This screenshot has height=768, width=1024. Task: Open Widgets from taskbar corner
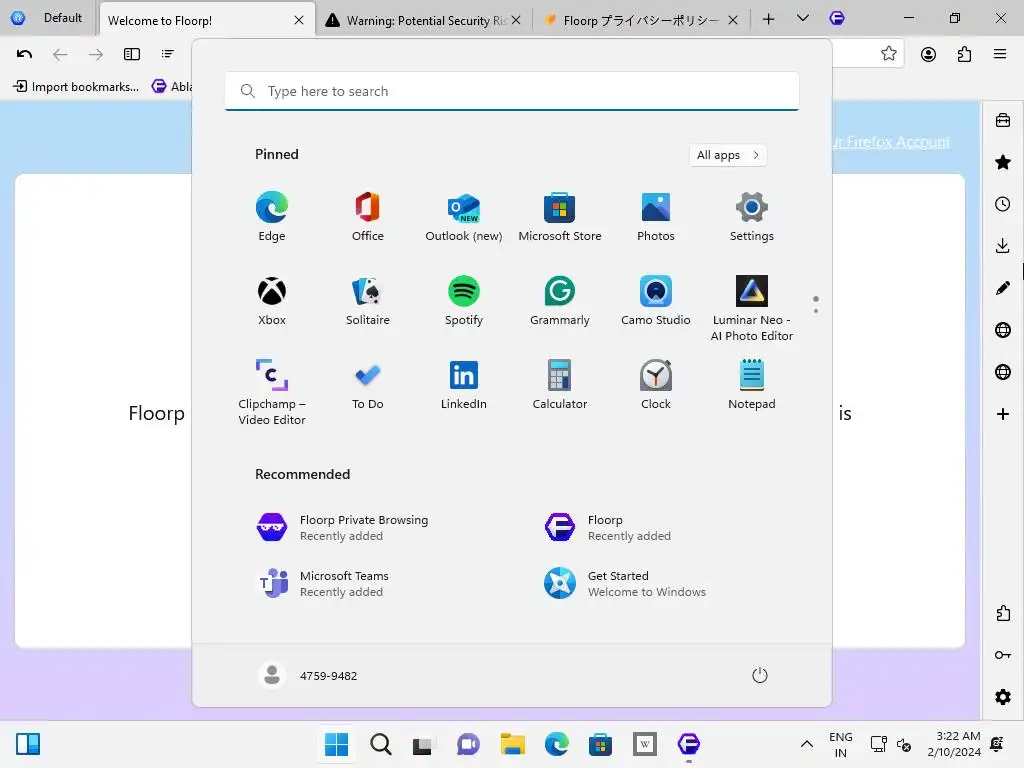(x=28, y=744)
